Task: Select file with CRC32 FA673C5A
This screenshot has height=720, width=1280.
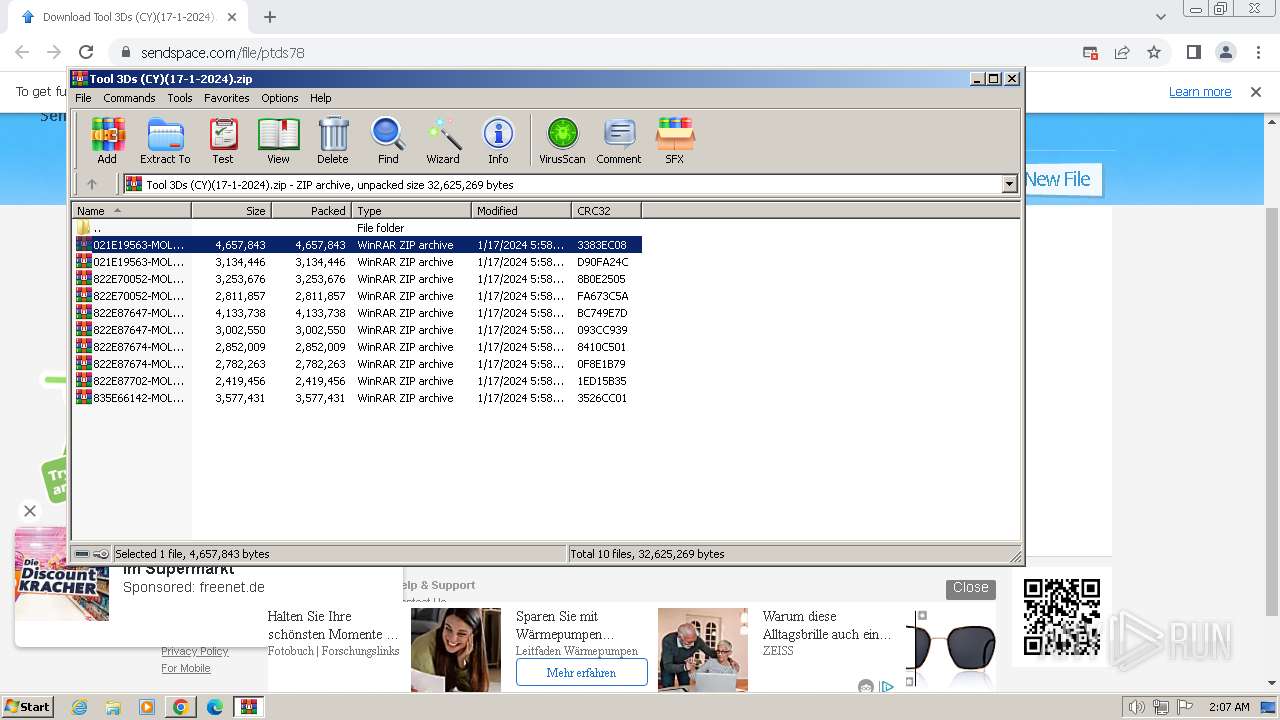Action: coord(357,296)
